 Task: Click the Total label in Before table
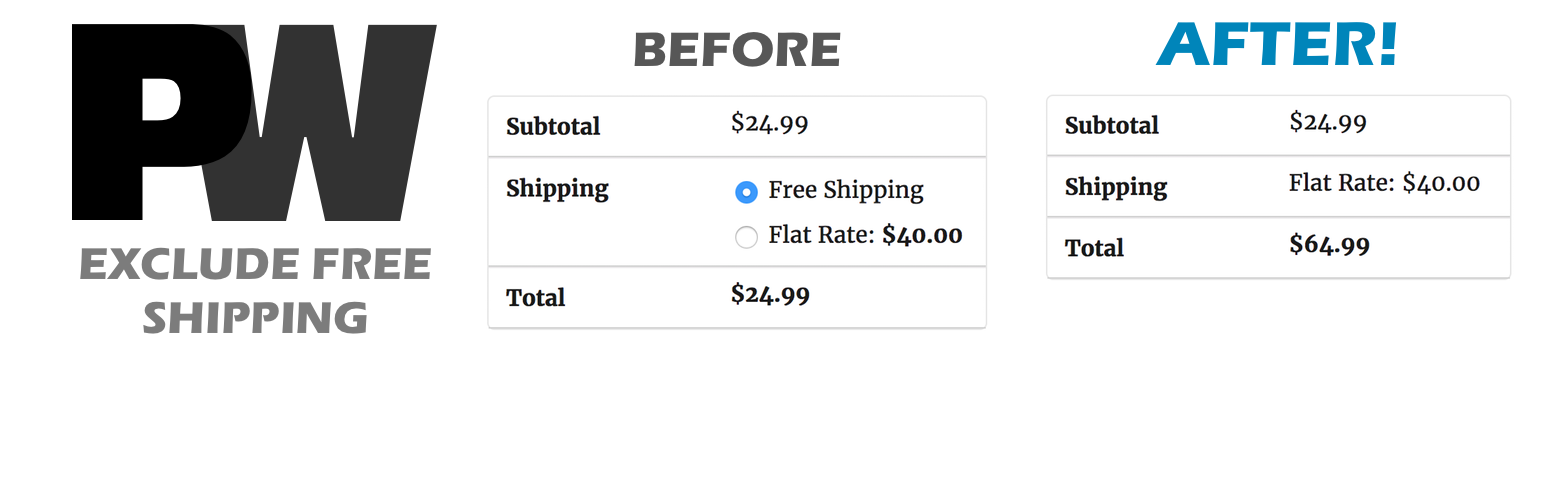(535, 298)
